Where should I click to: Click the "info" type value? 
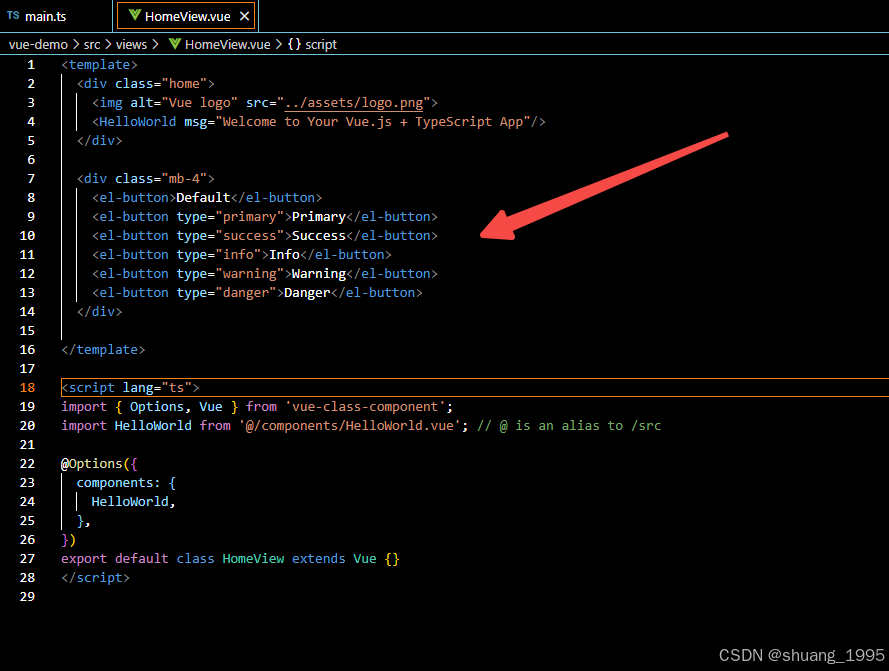coord(238,255)
